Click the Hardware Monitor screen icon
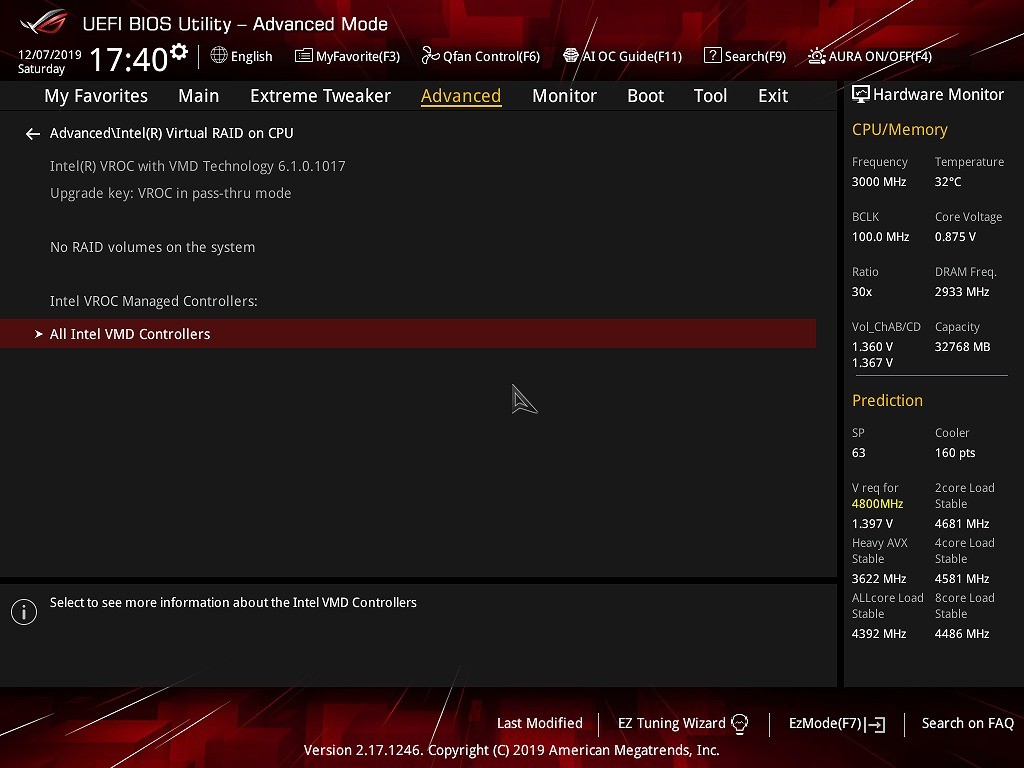Image resolution: width=1024 pixels, height=768 pixels. (861, 95)
